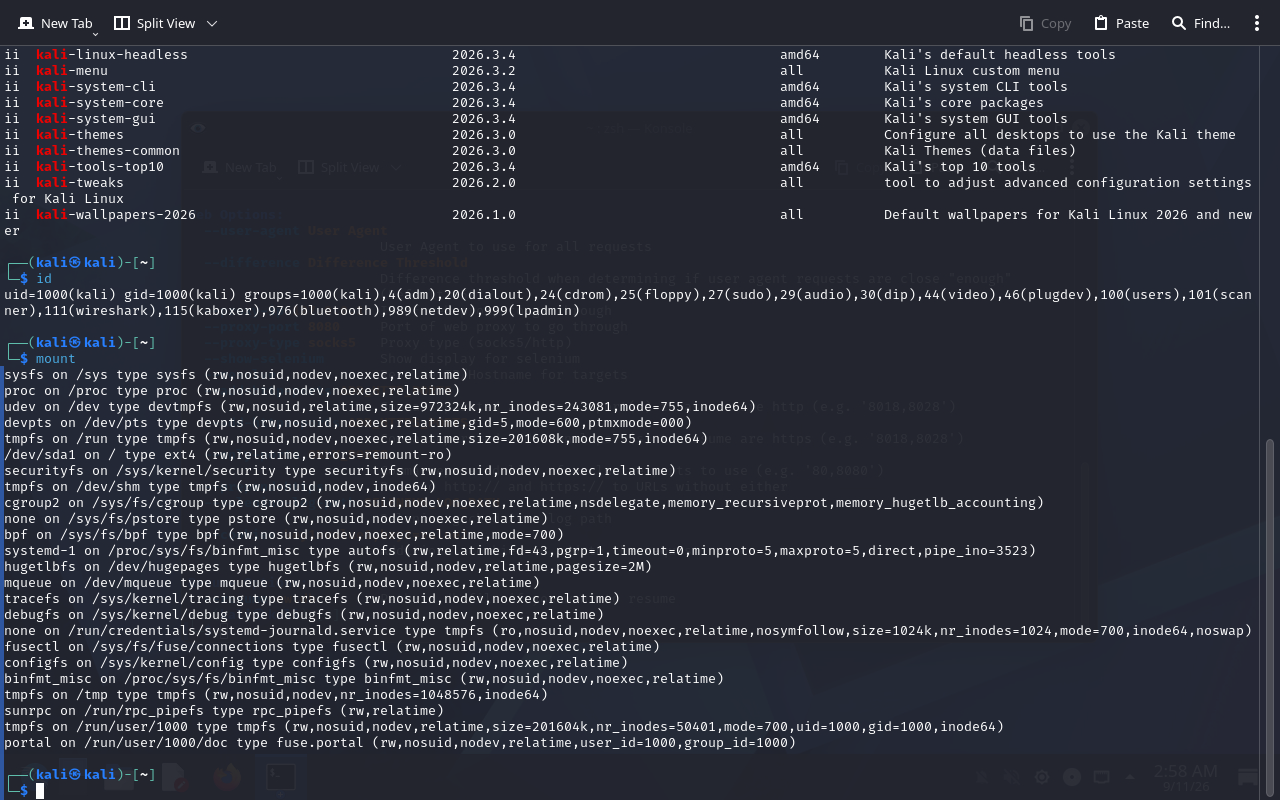1280x800 pixels.
Task: Launch Firefox from the faint taskbar
Action: [x=227, y=777]
